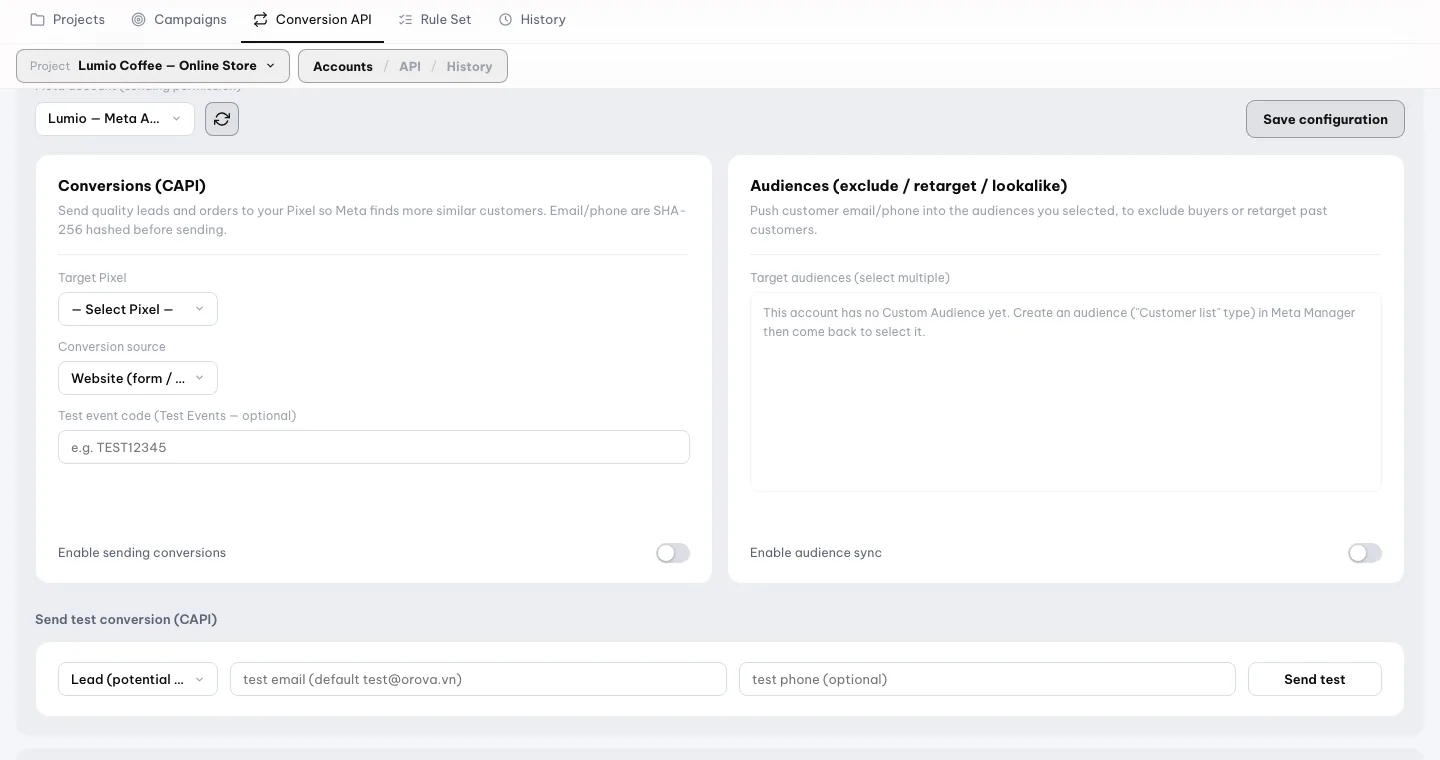
Task: Focus the test phone input field
Action: pos(987,679)
